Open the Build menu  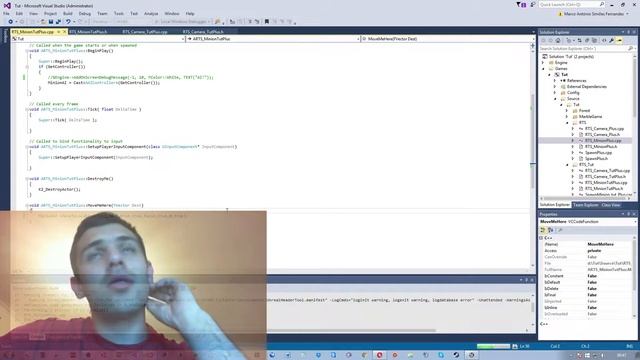click(68, 13)
